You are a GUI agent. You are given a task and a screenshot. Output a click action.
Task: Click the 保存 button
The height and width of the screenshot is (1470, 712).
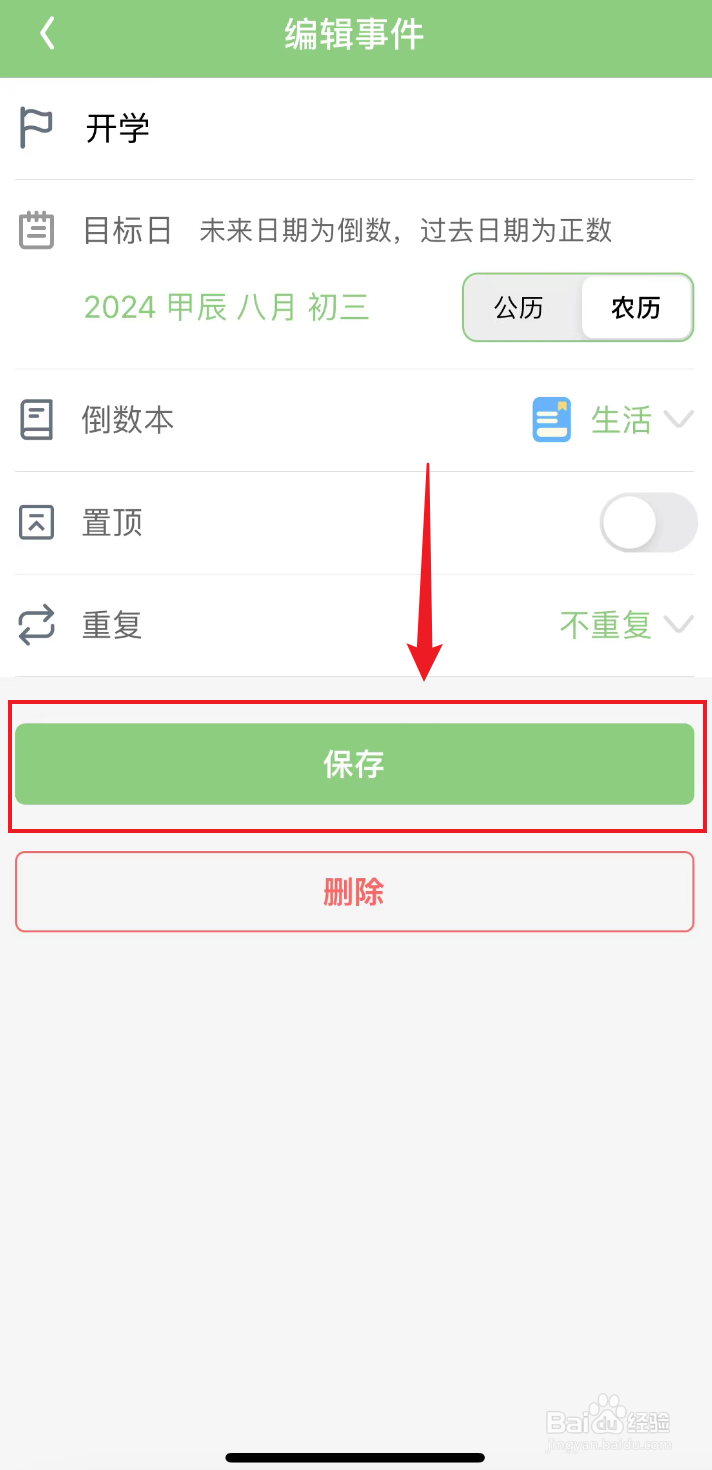(354, 764)
